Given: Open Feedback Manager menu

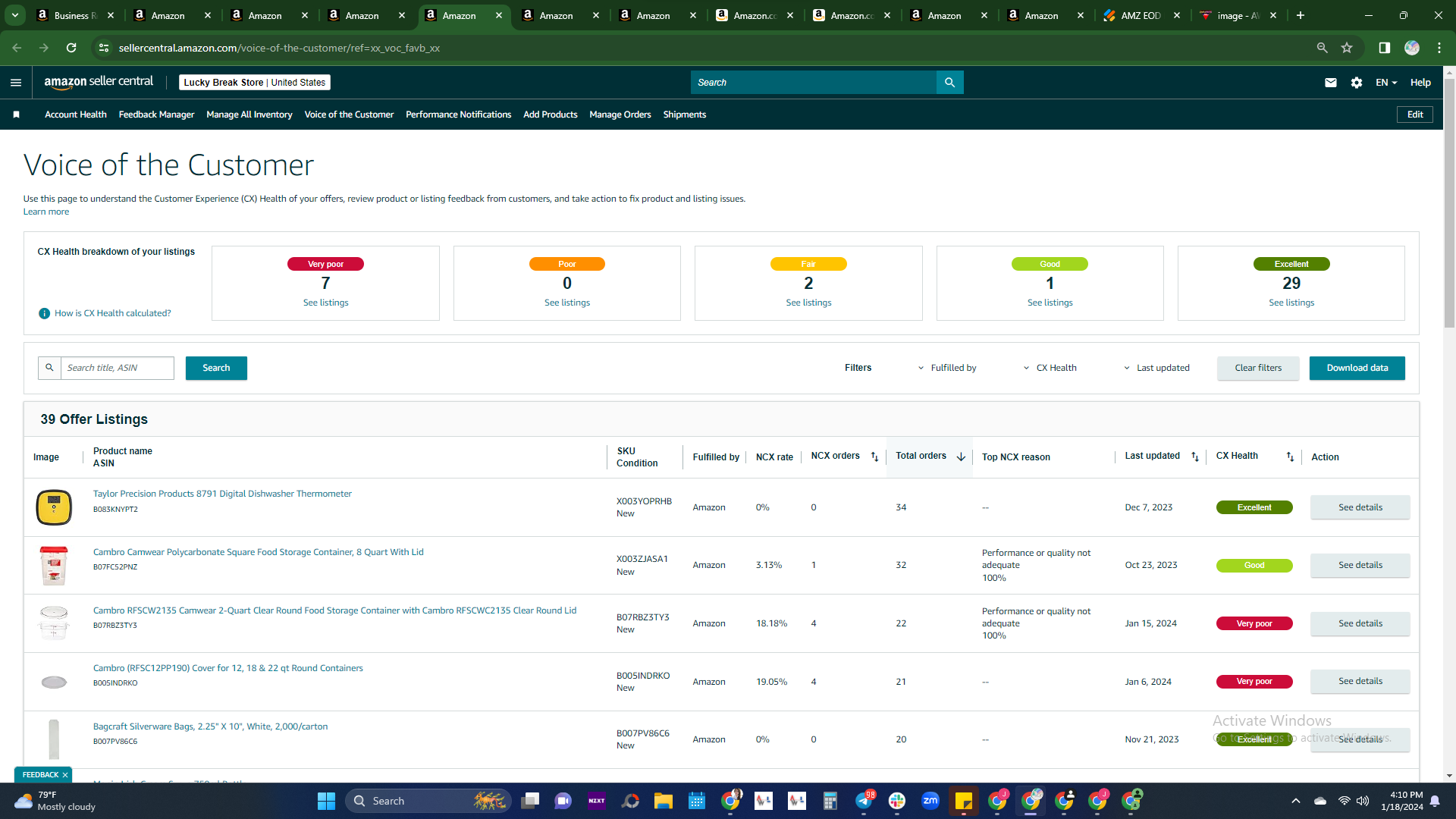Looking at the screenshot, I should point(156,115).
